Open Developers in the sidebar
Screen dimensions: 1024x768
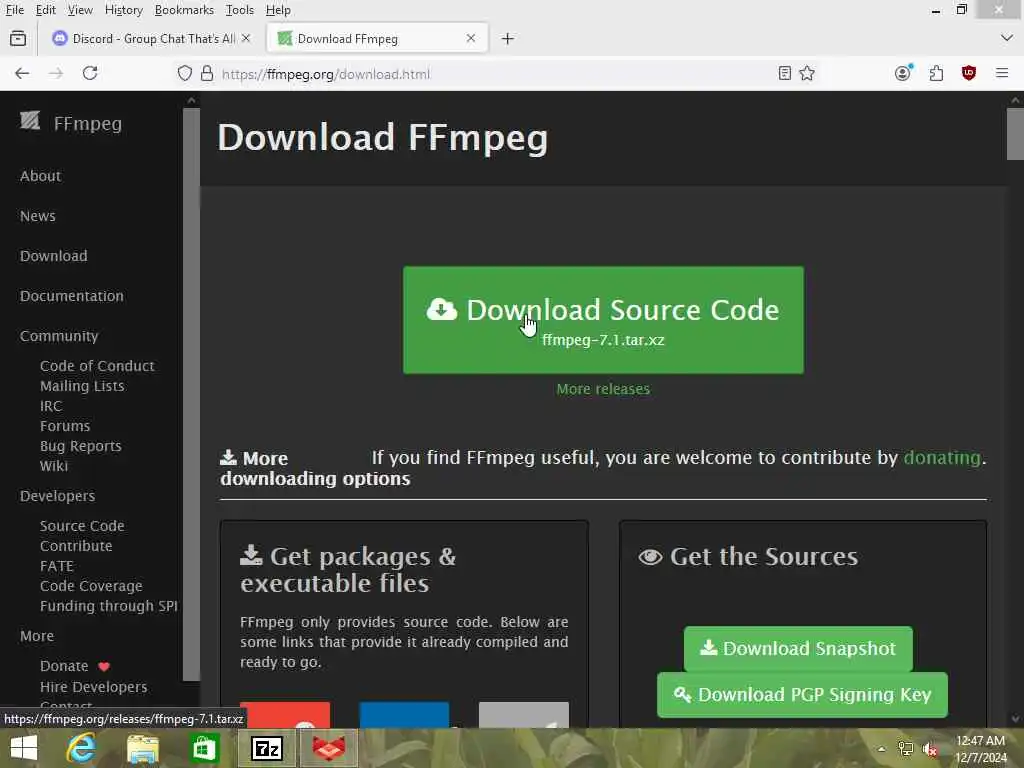pyautogui.click(x=57, y=496)
